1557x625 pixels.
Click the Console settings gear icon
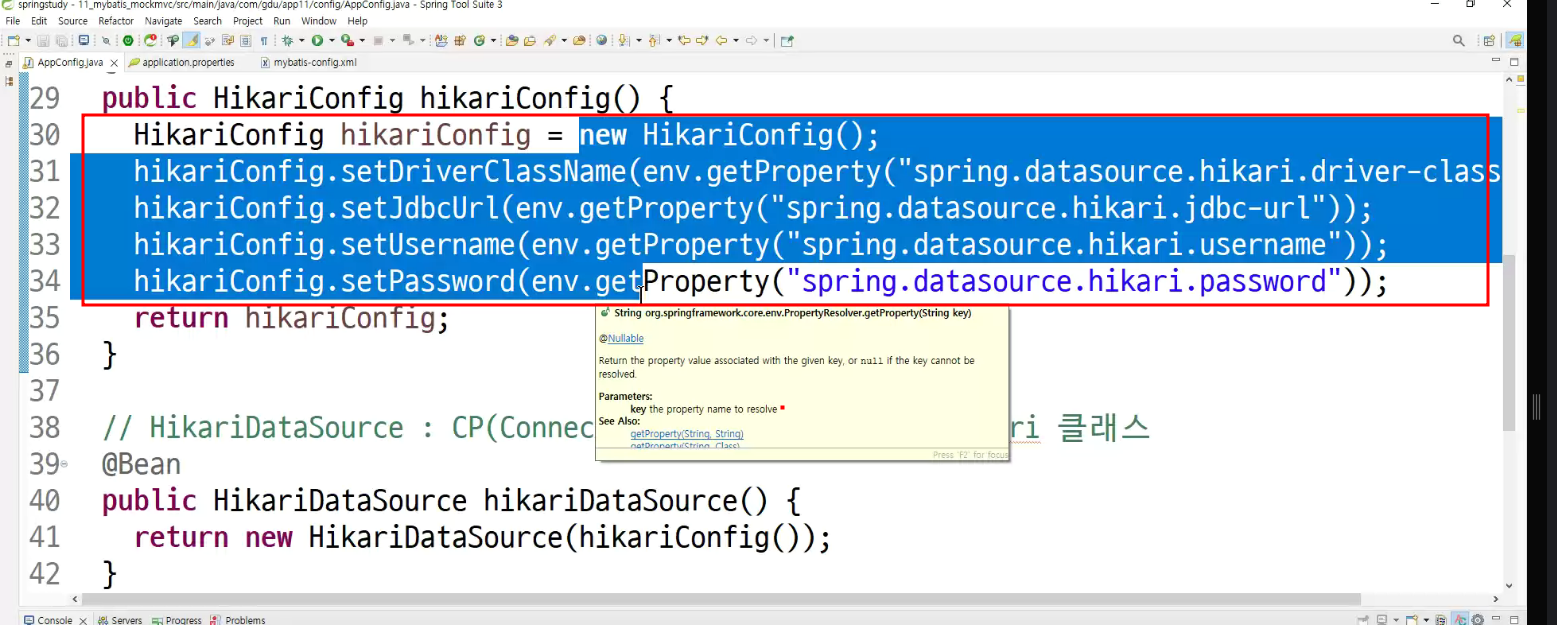(1477, 620)
